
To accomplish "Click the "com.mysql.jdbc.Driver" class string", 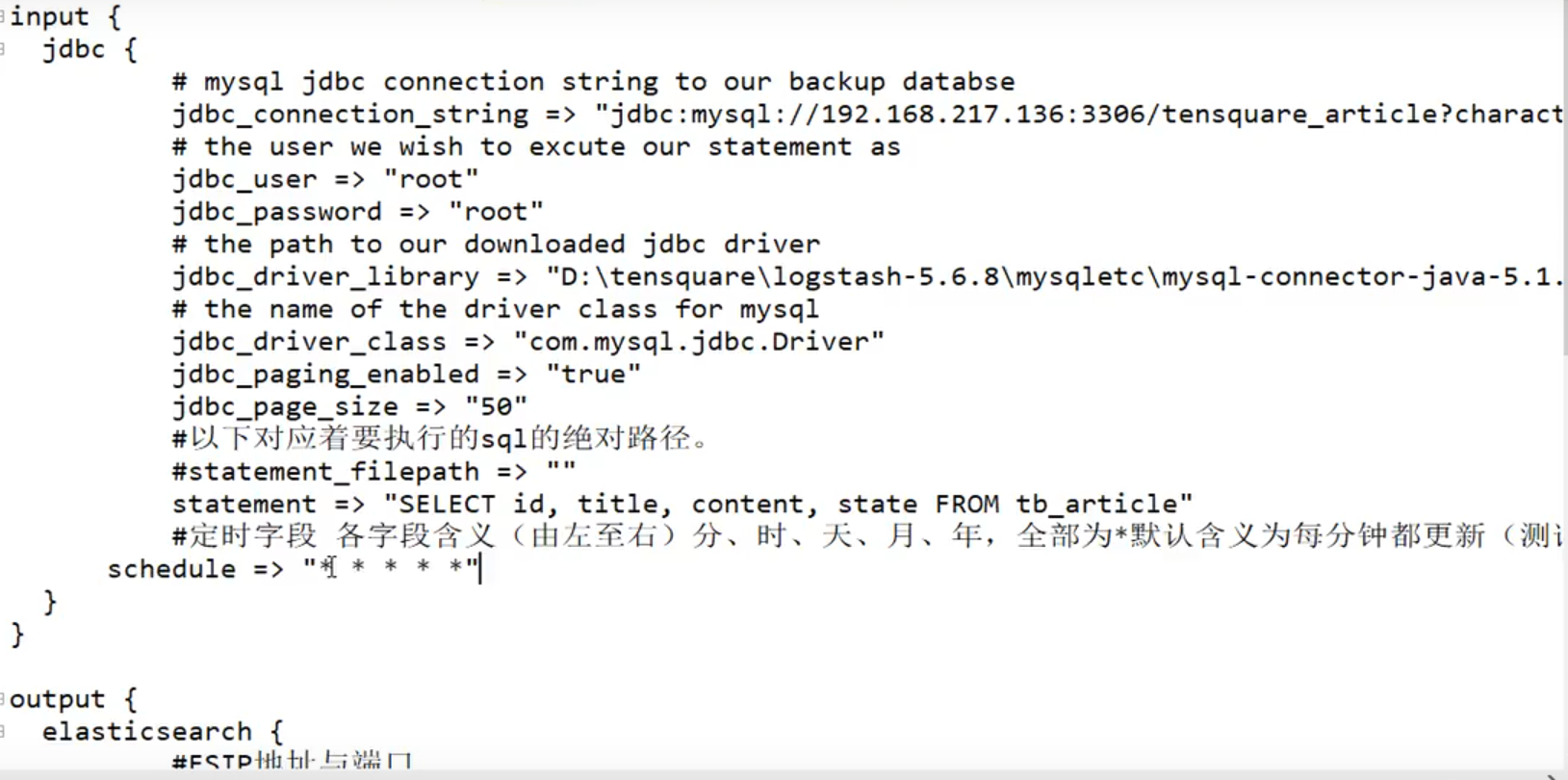I will [x=699, y=342].
